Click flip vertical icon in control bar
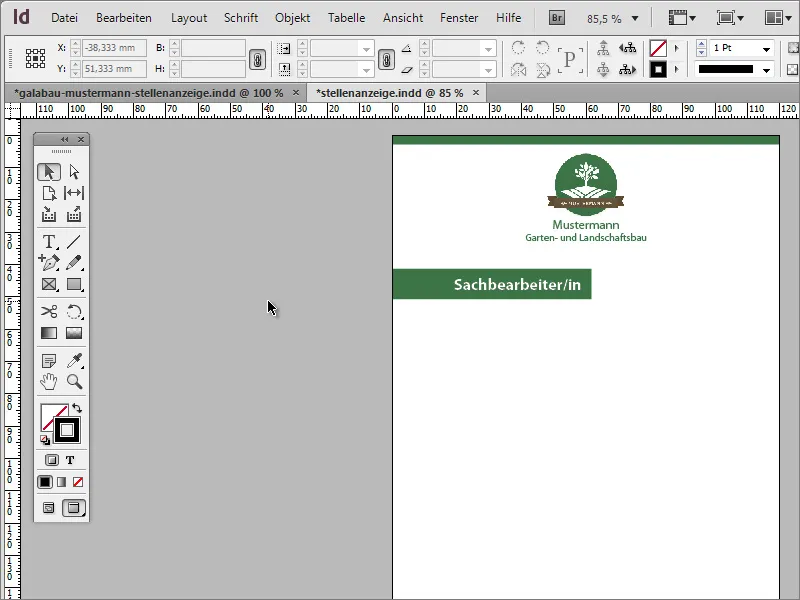The image size is (800, 600). tap(543, 69)
